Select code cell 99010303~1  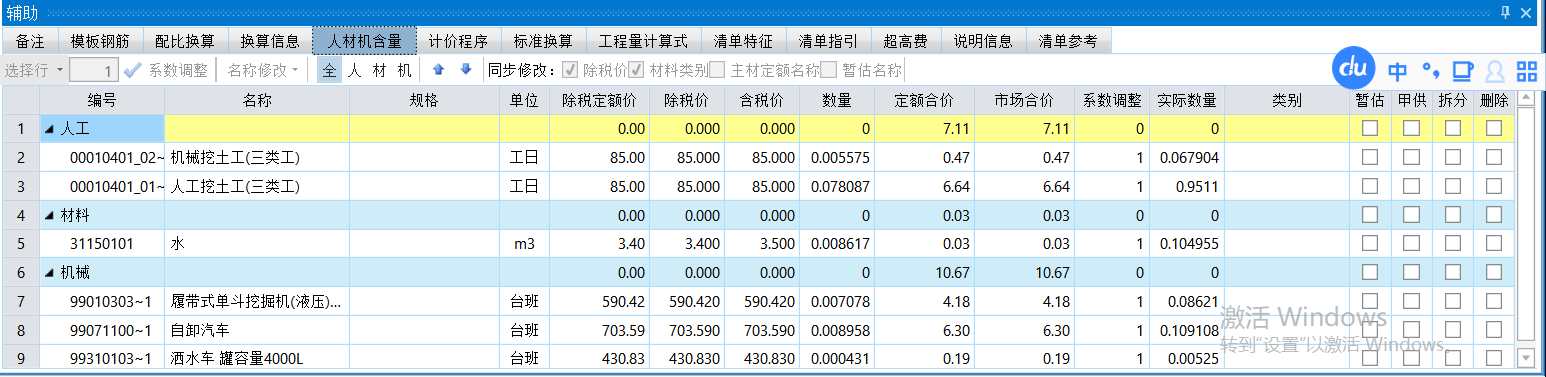[102, 301]
